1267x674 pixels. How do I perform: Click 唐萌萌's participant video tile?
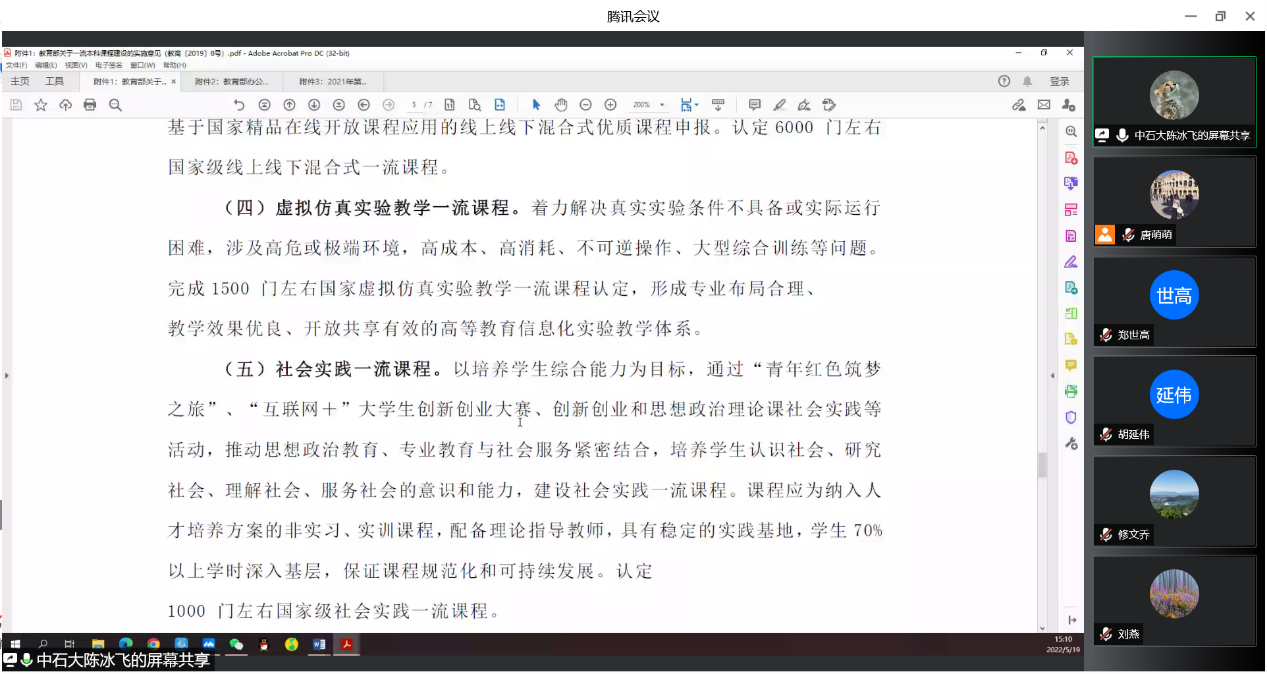tap(1174, 201)
